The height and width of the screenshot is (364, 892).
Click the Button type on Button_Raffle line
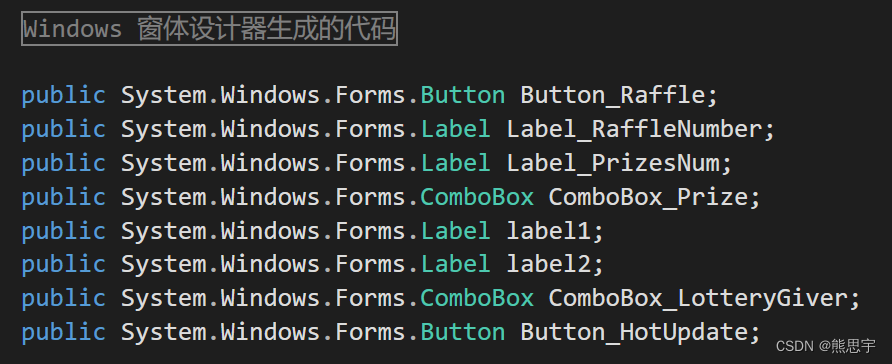click(462, 95)
